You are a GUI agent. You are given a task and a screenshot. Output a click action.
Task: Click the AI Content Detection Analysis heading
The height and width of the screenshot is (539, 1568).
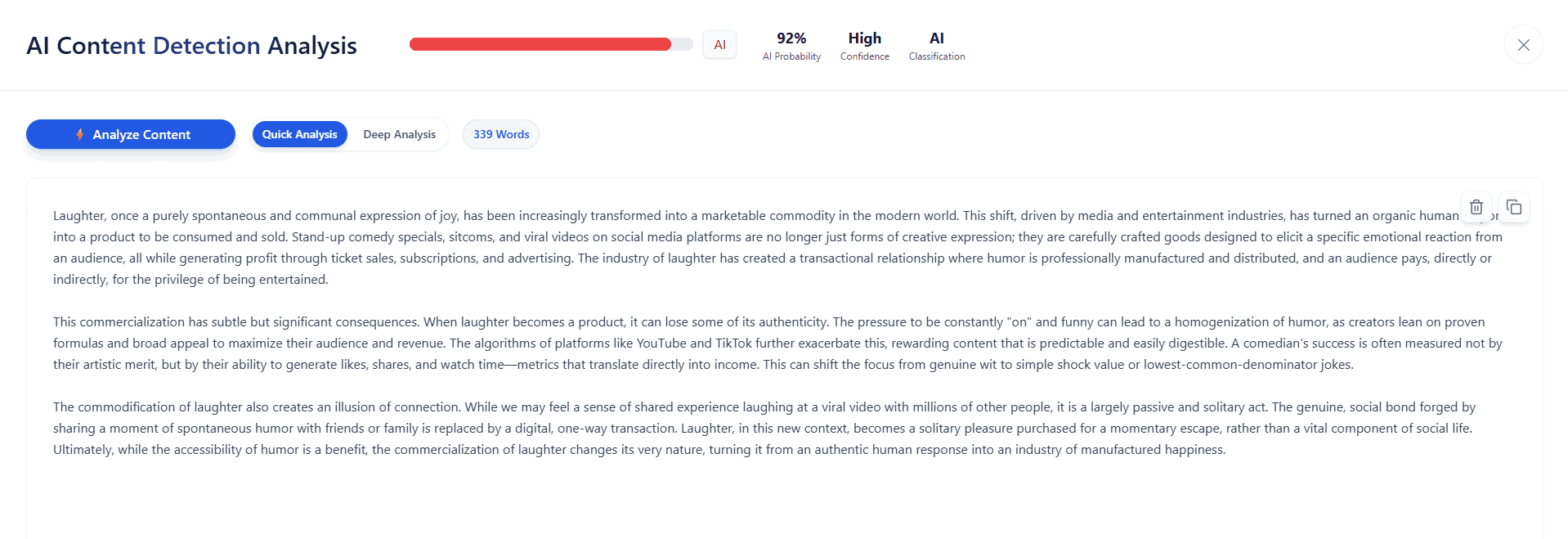coord(191,46)
